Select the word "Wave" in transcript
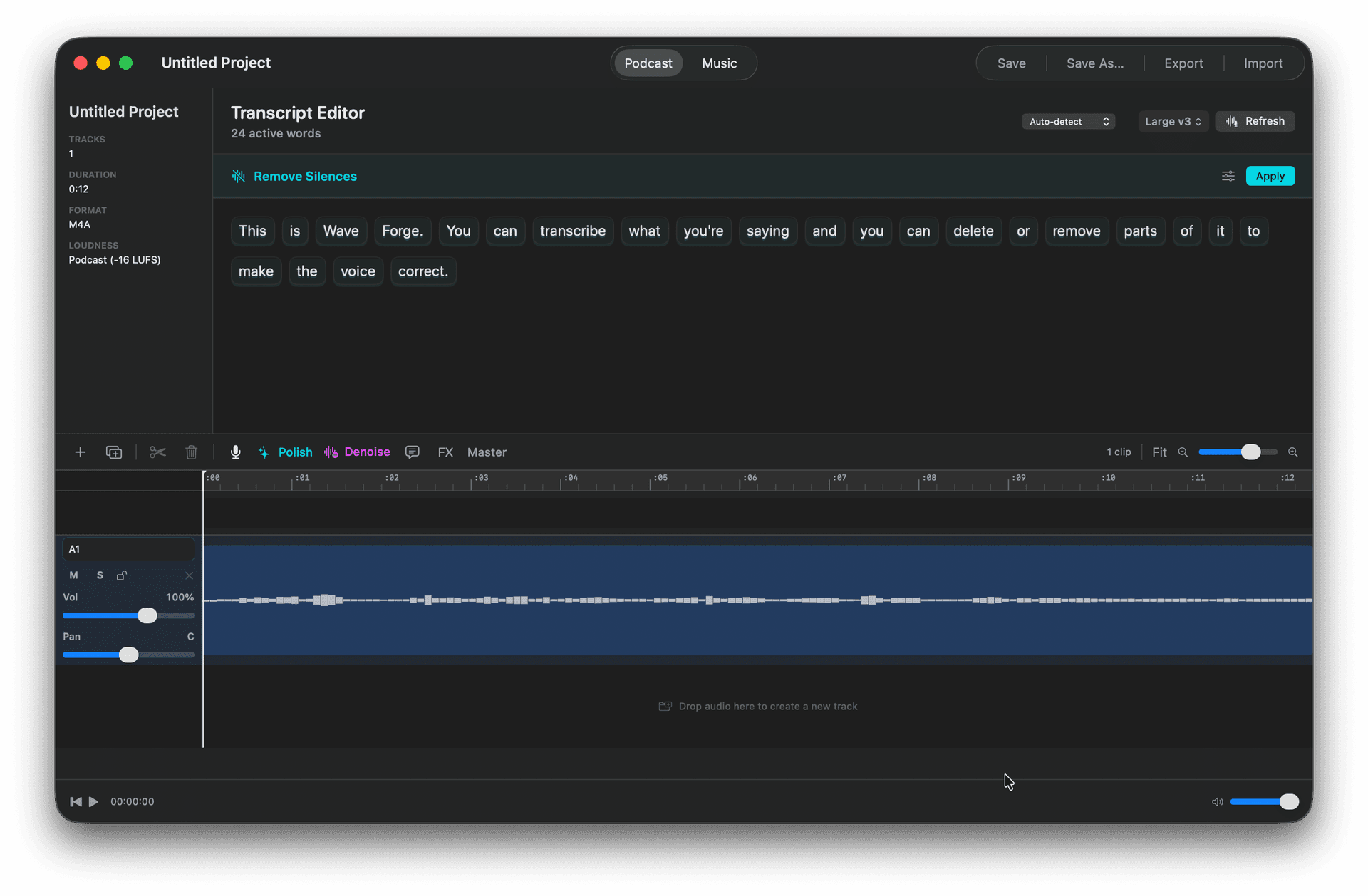The width and height of the screenshot is (1368, 896). [341, 231]
